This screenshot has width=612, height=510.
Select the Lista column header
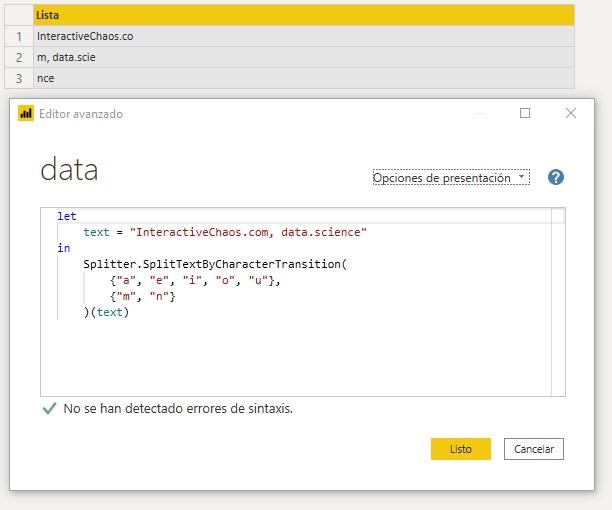[x=304, y=15]
